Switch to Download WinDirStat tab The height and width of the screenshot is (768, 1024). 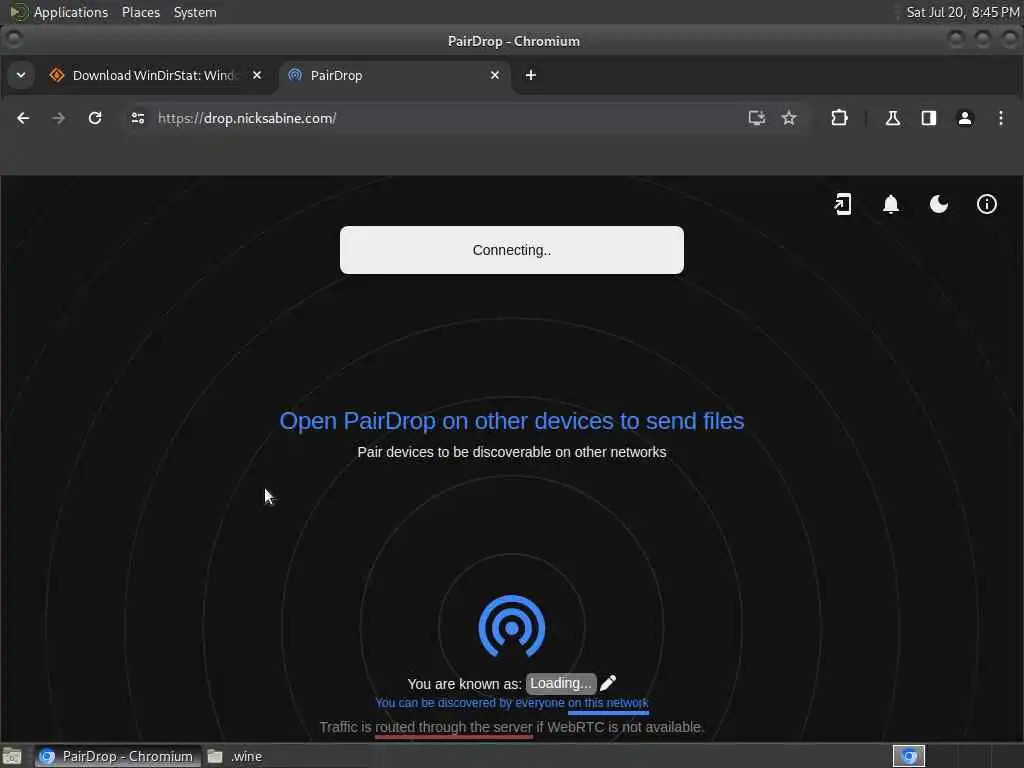pos(153,75)
